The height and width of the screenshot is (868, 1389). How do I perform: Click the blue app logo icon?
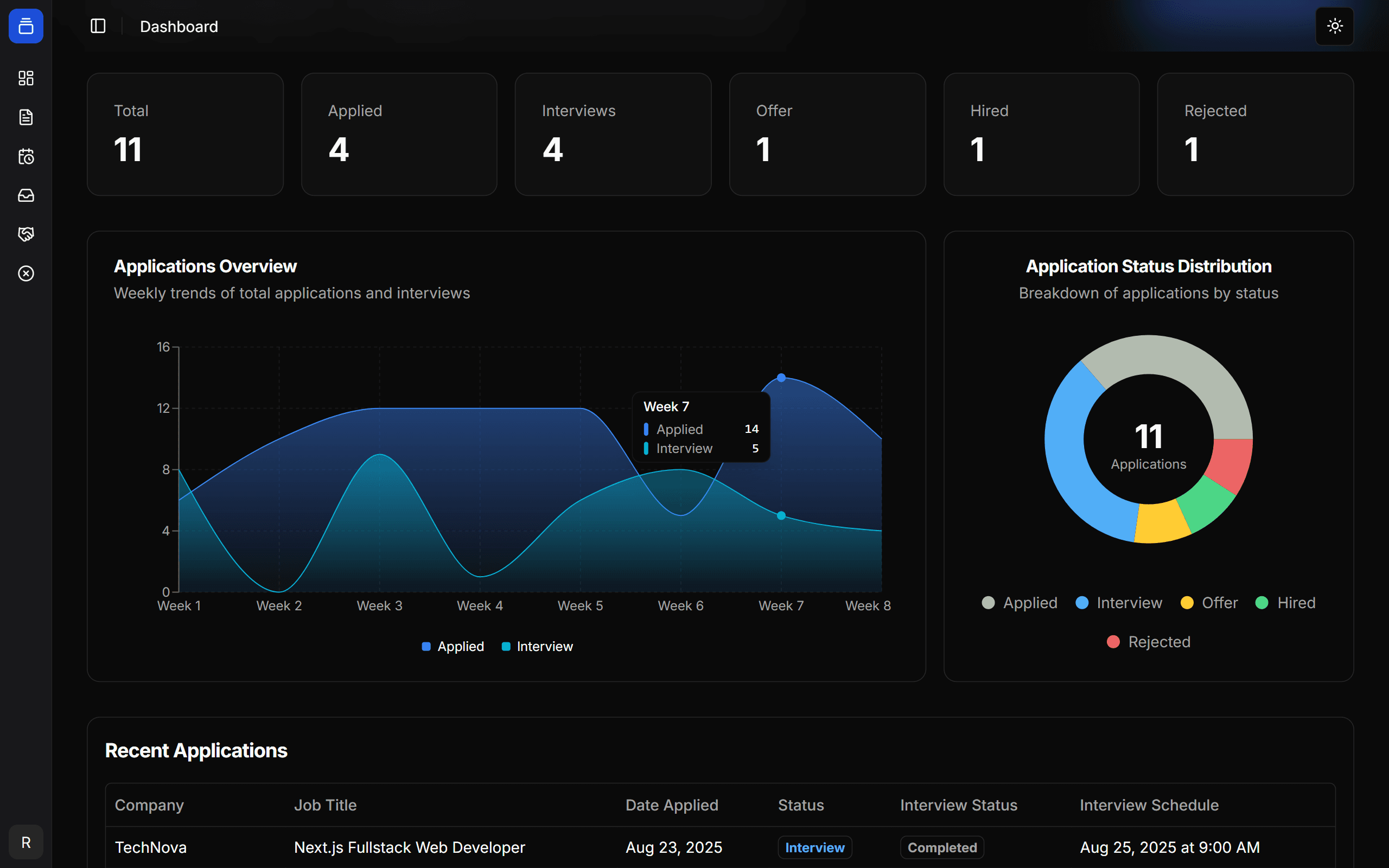pyautogui.click(x=26, y=26)
